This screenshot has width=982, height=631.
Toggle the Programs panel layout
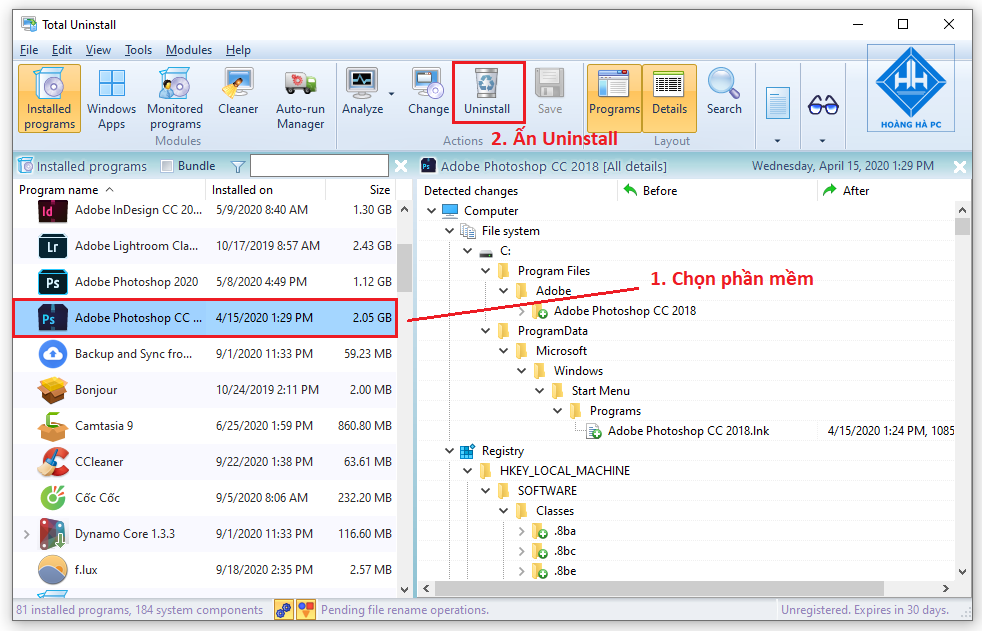614,95
